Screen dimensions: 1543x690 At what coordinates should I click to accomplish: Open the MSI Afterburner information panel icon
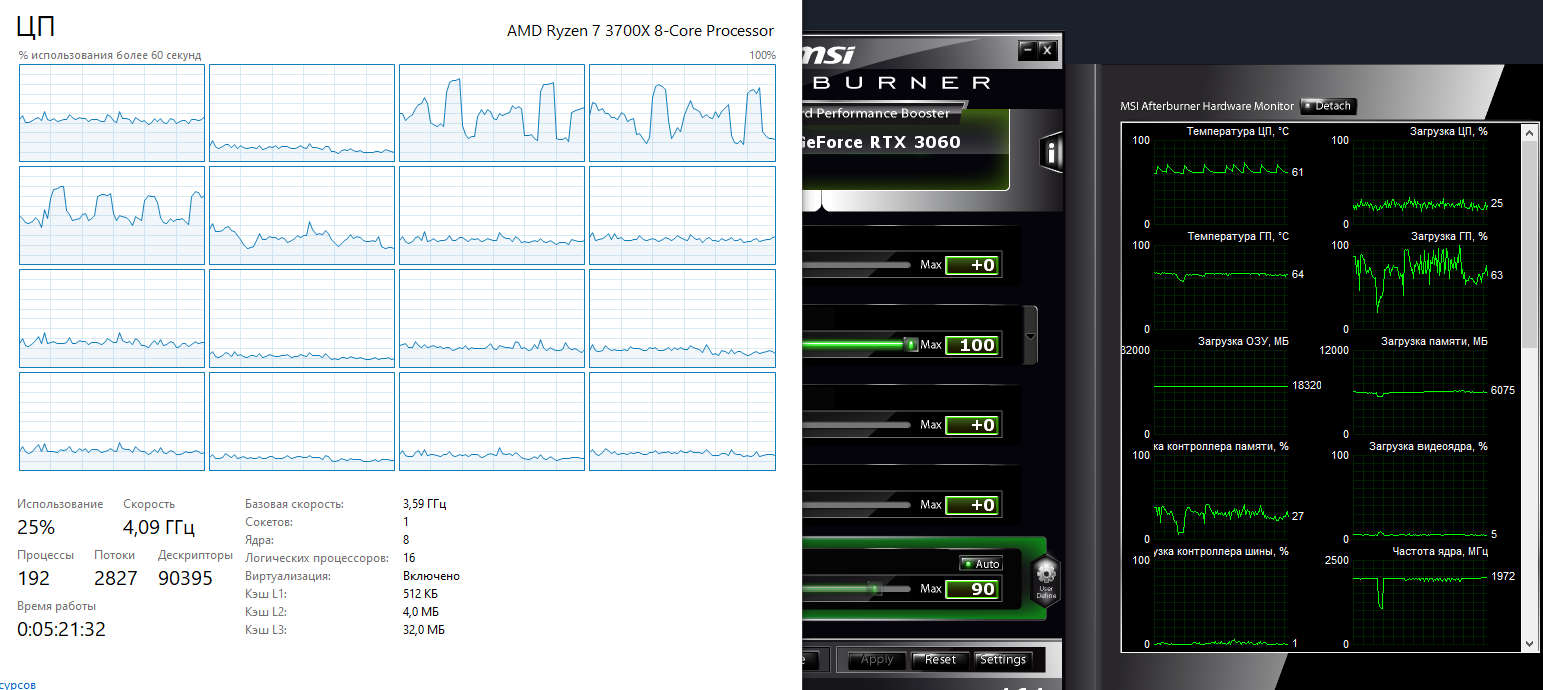(x=1051, y=152)
